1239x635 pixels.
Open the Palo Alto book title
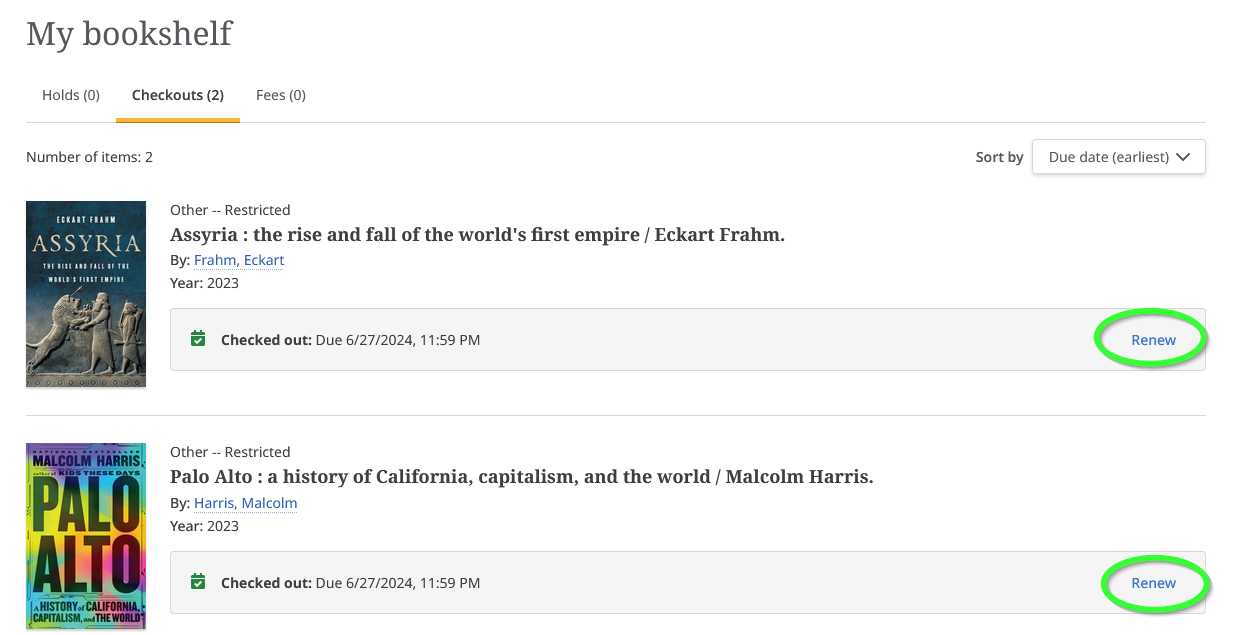point(521,477)
